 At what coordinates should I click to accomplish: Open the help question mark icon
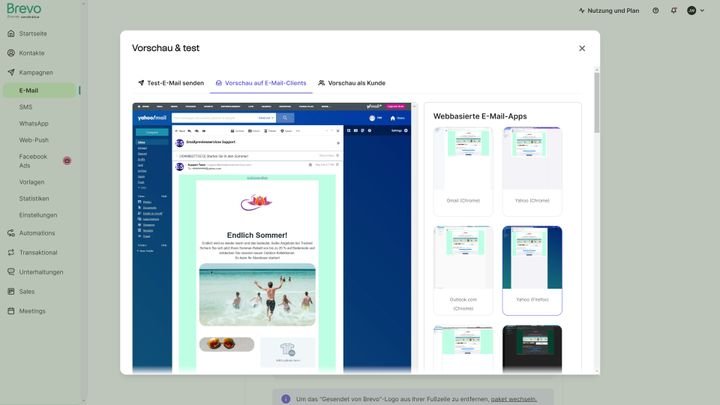click(x=655, y=11)
